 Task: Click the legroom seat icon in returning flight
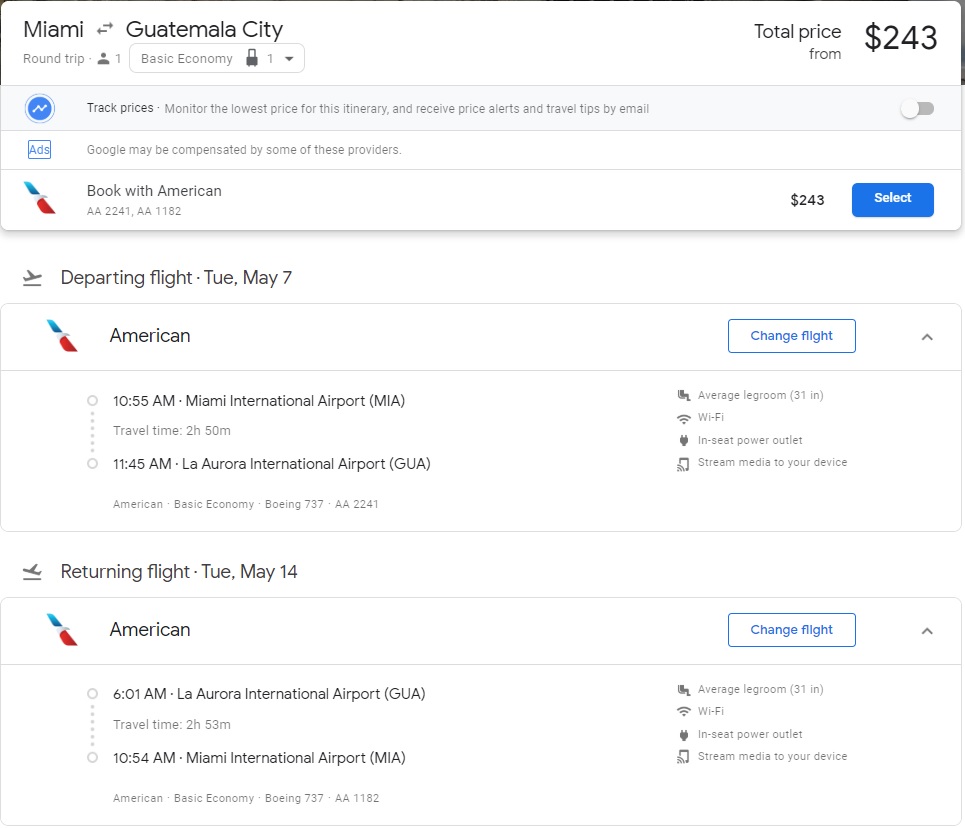684,690
